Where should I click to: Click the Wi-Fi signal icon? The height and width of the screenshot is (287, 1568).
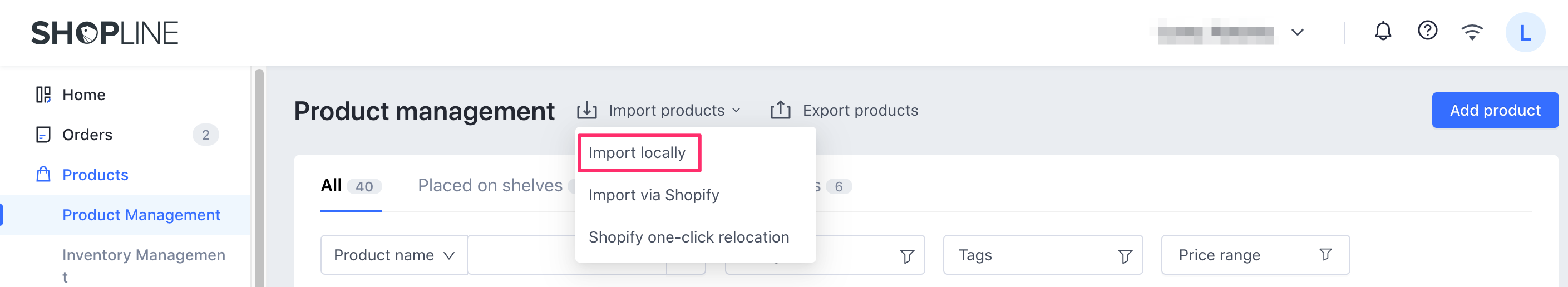tap(1471, 32)
